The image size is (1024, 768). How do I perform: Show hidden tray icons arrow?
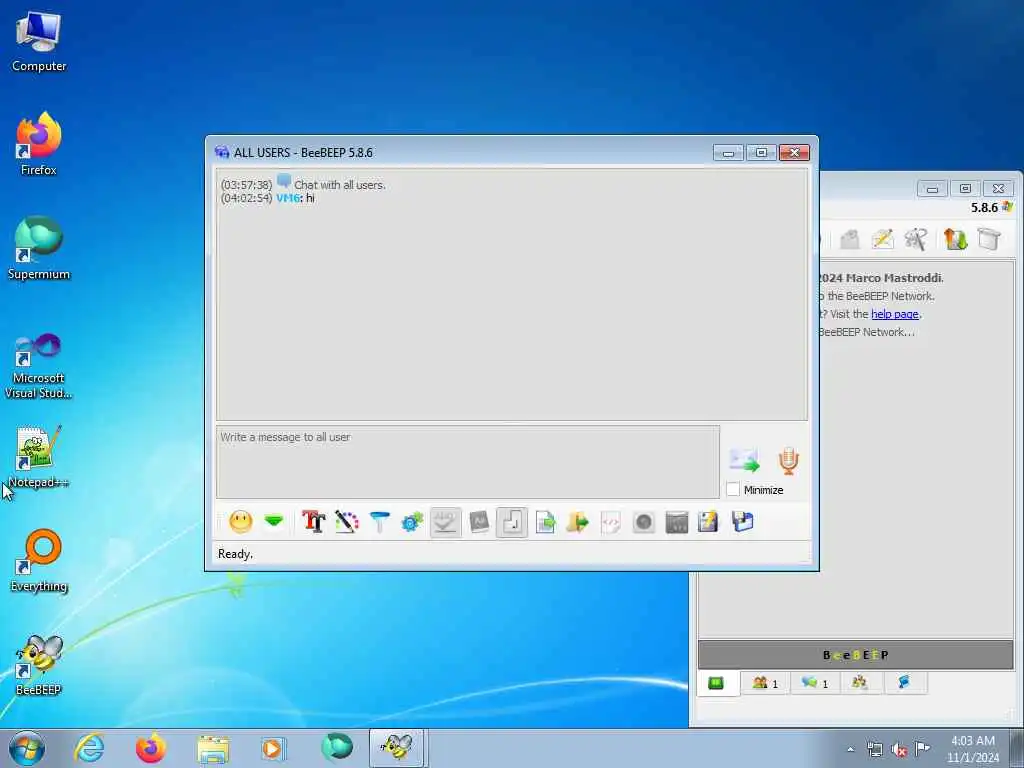click(850, 750)
